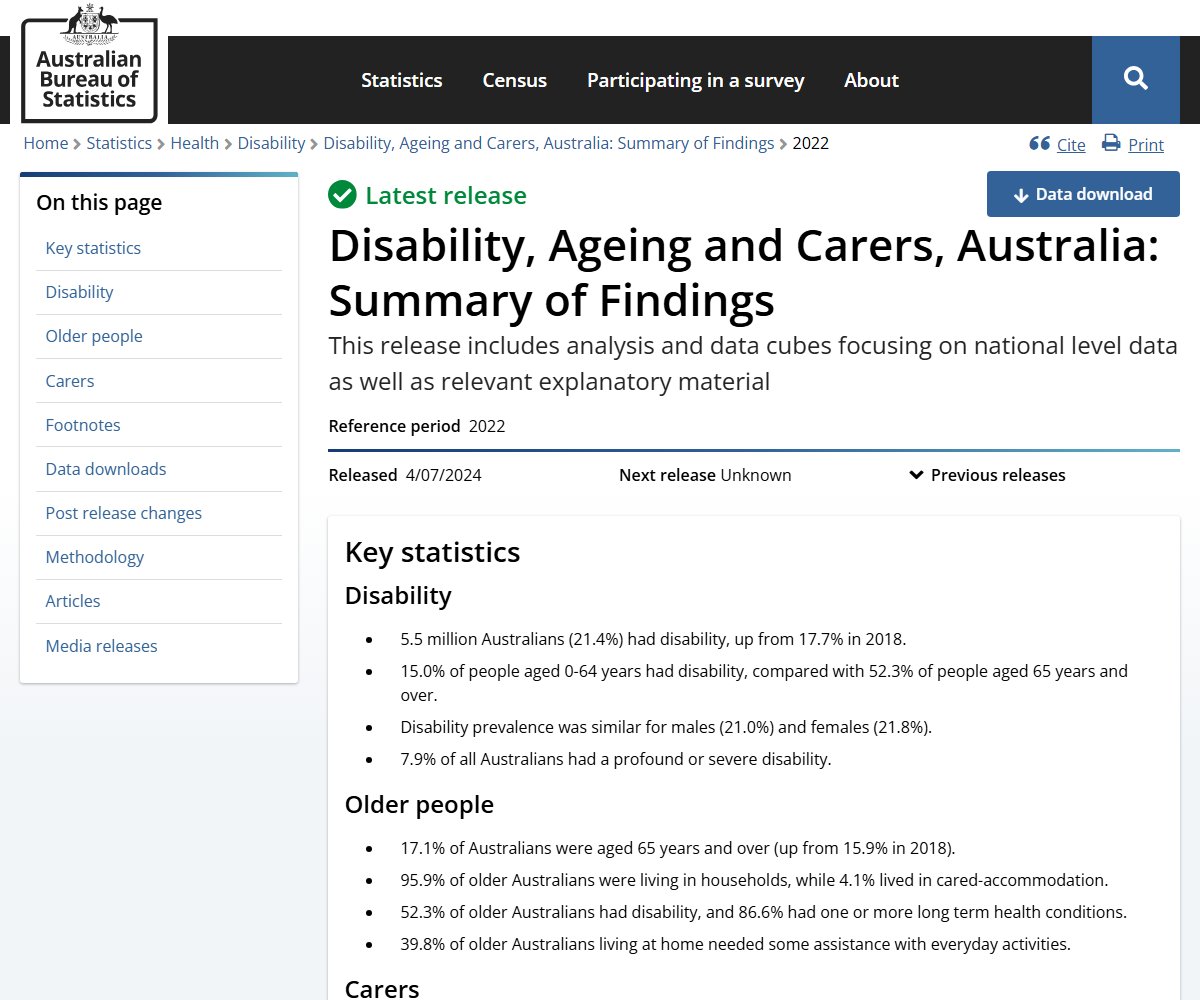Click the Data download button
1200x1000 pixels.
(1083, 194)
